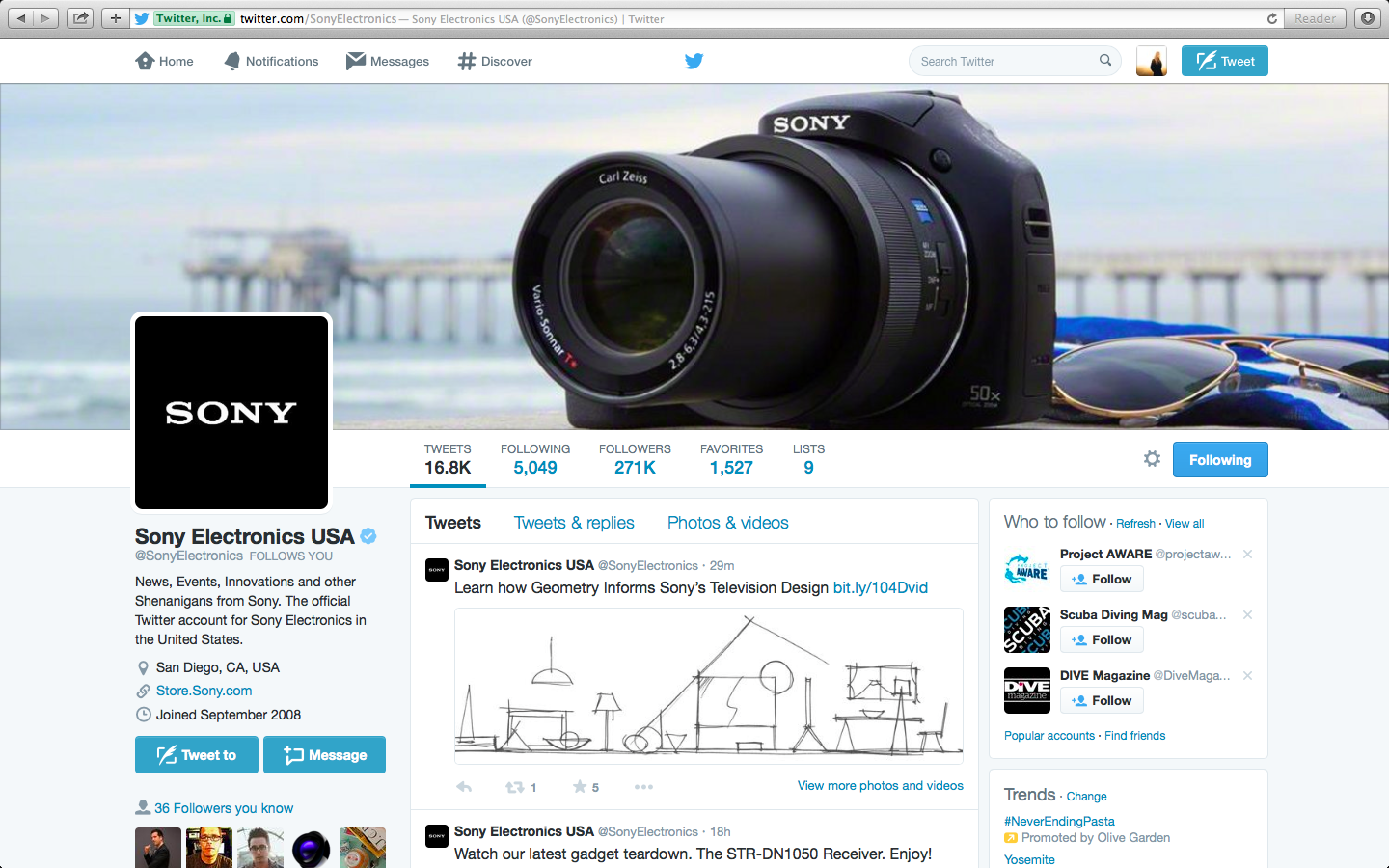Open Notifications in the nav bar
1389x868 pixels.
point(270,61)
